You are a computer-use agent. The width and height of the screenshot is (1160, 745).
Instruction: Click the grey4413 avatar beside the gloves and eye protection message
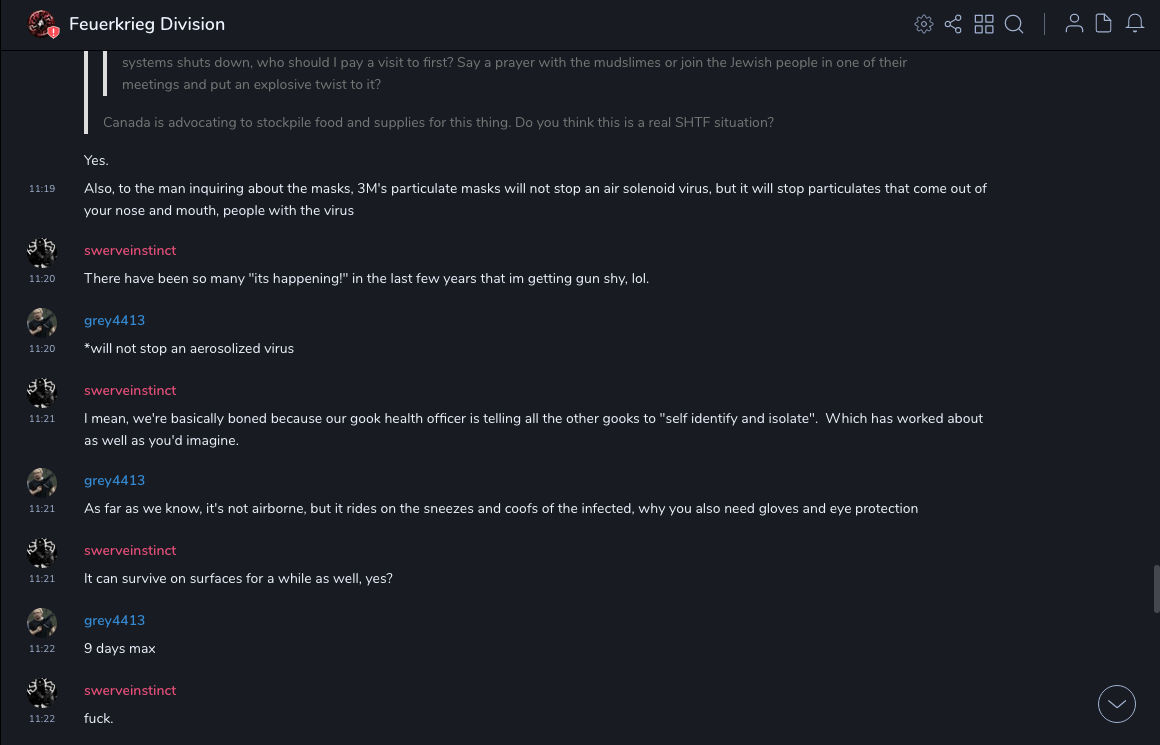42,483
